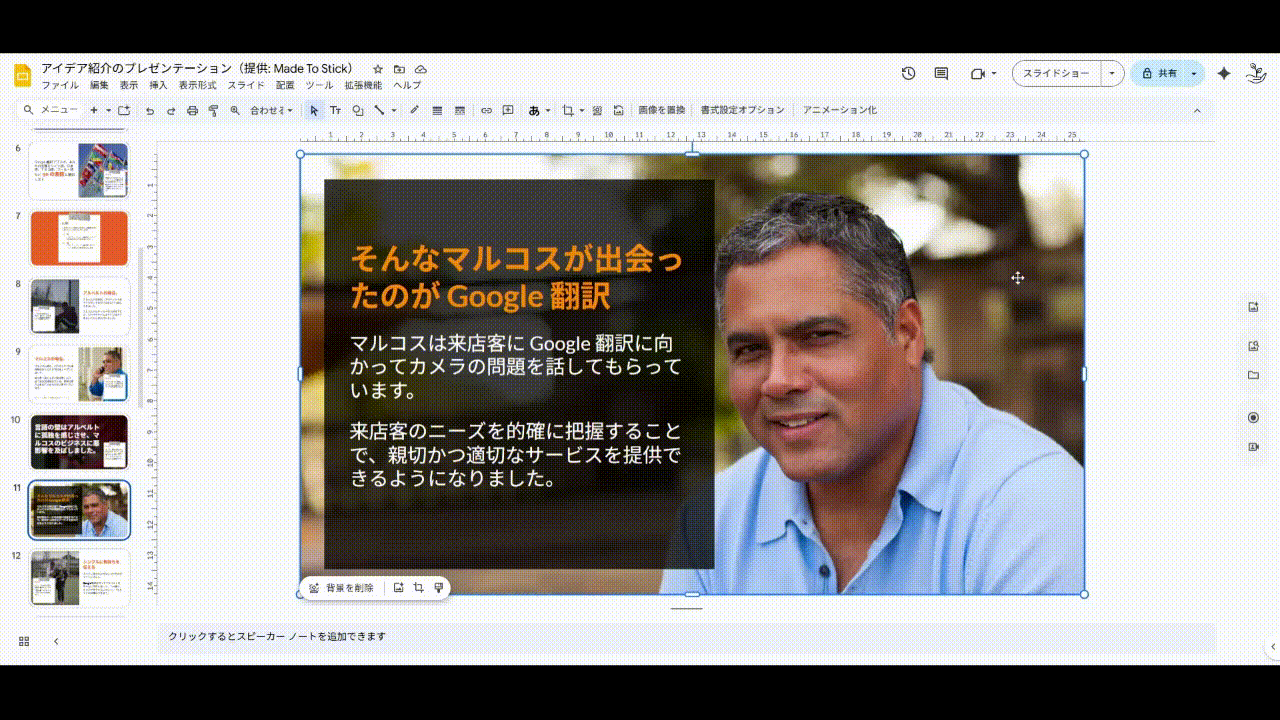Select slide 10 thumbnail
This screenshot has width=1280, height=720.
pos(79,442)
